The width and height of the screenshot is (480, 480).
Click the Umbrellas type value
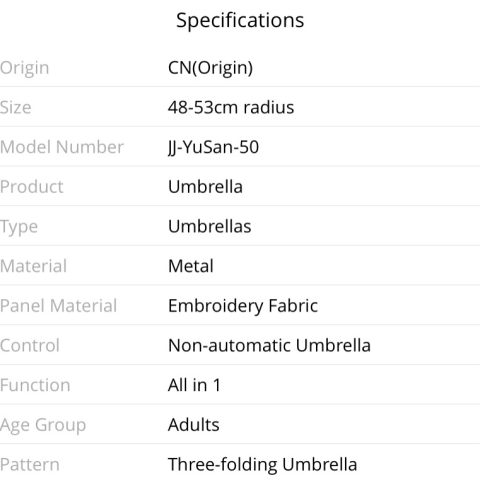(x=210, y=226)
